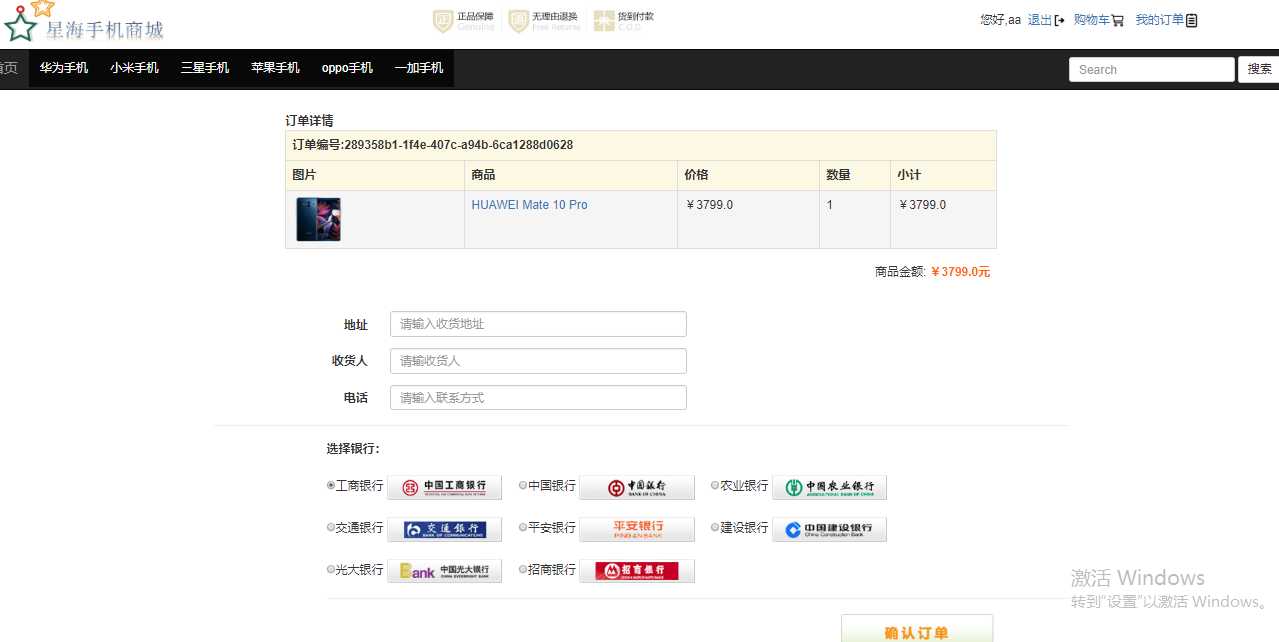This screenshot has width=1279, height=642.
Task: Click the 您好,aa greeting text
Action: (1000, 20)
